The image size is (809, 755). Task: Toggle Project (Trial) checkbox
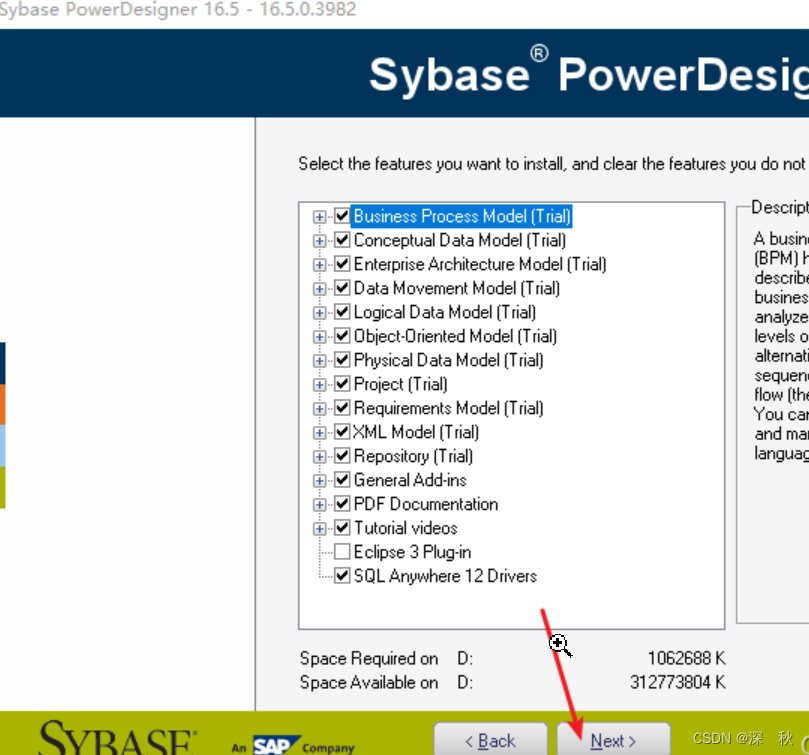(x=342, y=384)
